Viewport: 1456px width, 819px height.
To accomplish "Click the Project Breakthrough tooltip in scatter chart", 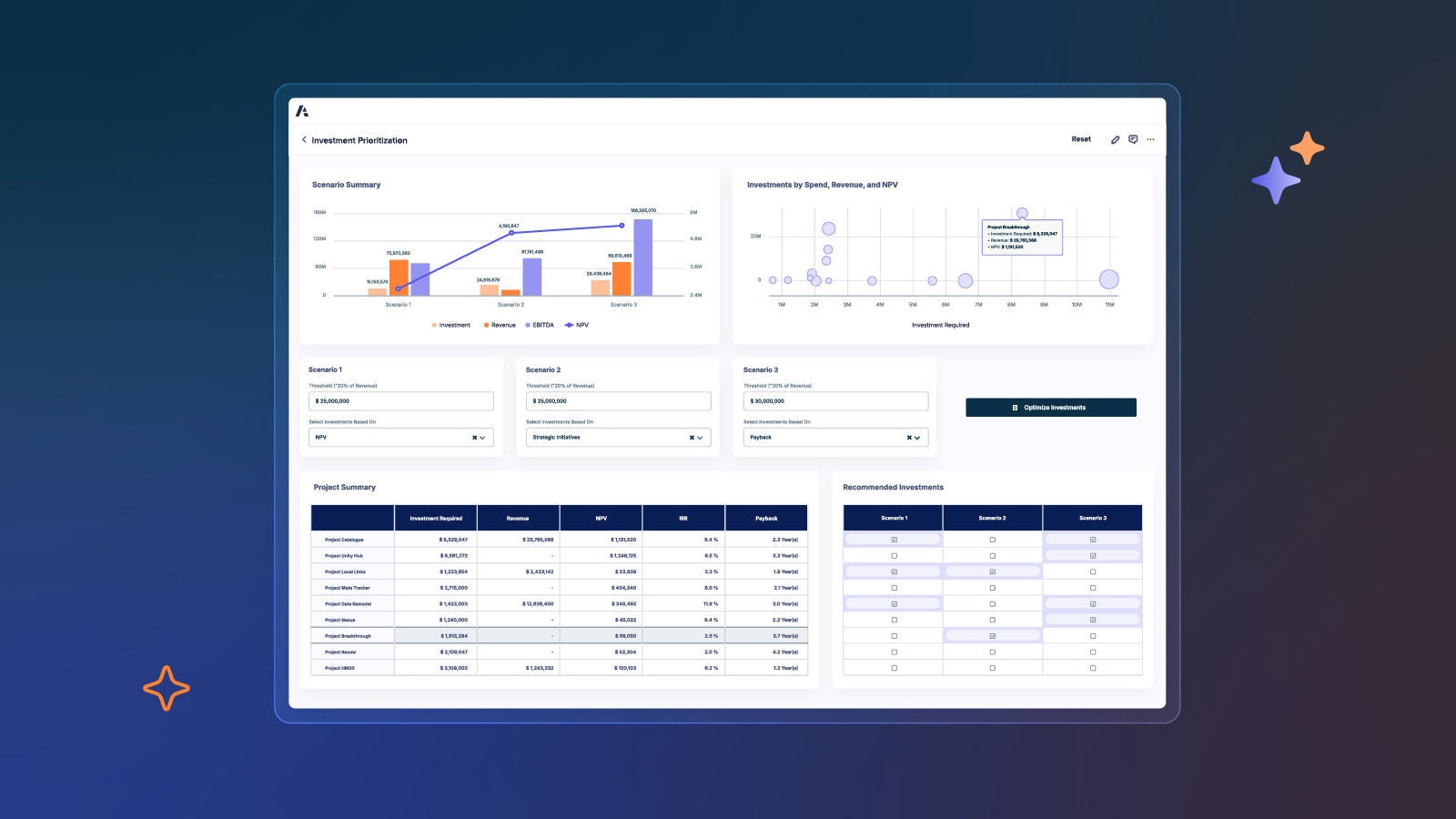I will tap(1022, 237).
